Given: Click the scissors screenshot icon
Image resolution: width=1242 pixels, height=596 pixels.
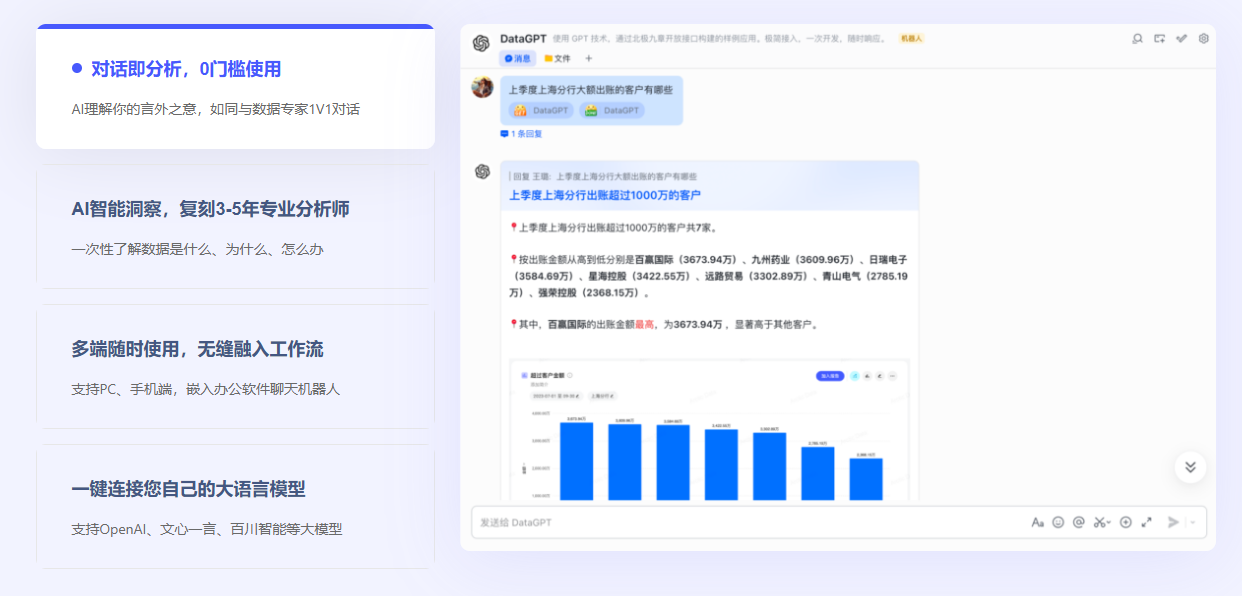Looking at the screenshot, I should [x=1100, y=522].
